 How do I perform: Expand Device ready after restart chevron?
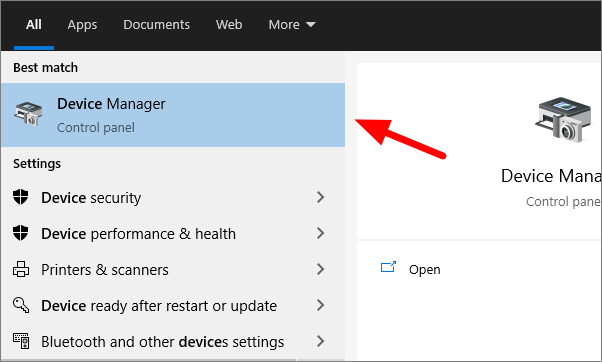point(321,305)
